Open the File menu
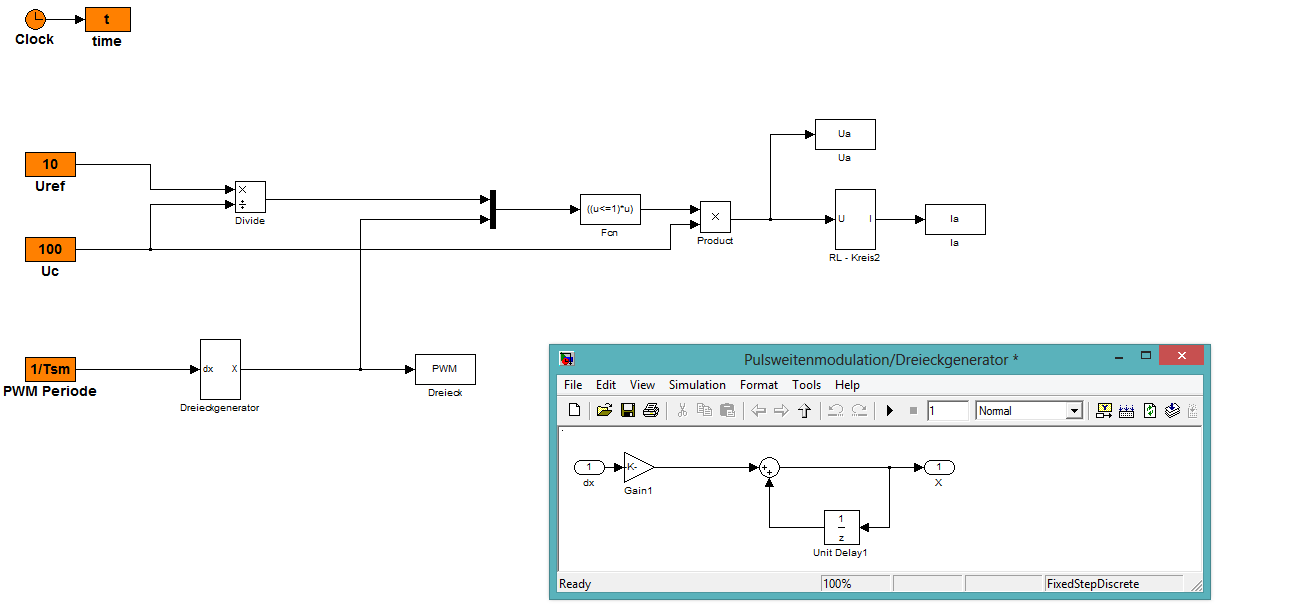This screenshot has width=1297, height=611. (573, 385)
